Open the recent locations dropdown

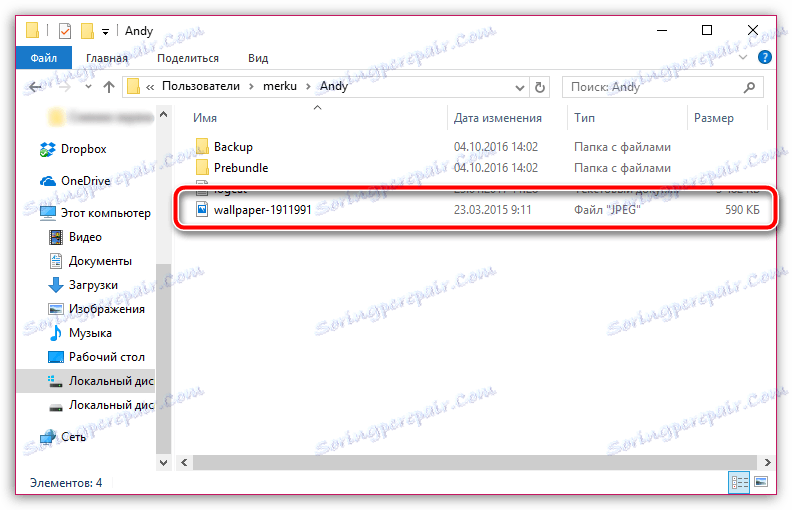click(x=88, y=87)
